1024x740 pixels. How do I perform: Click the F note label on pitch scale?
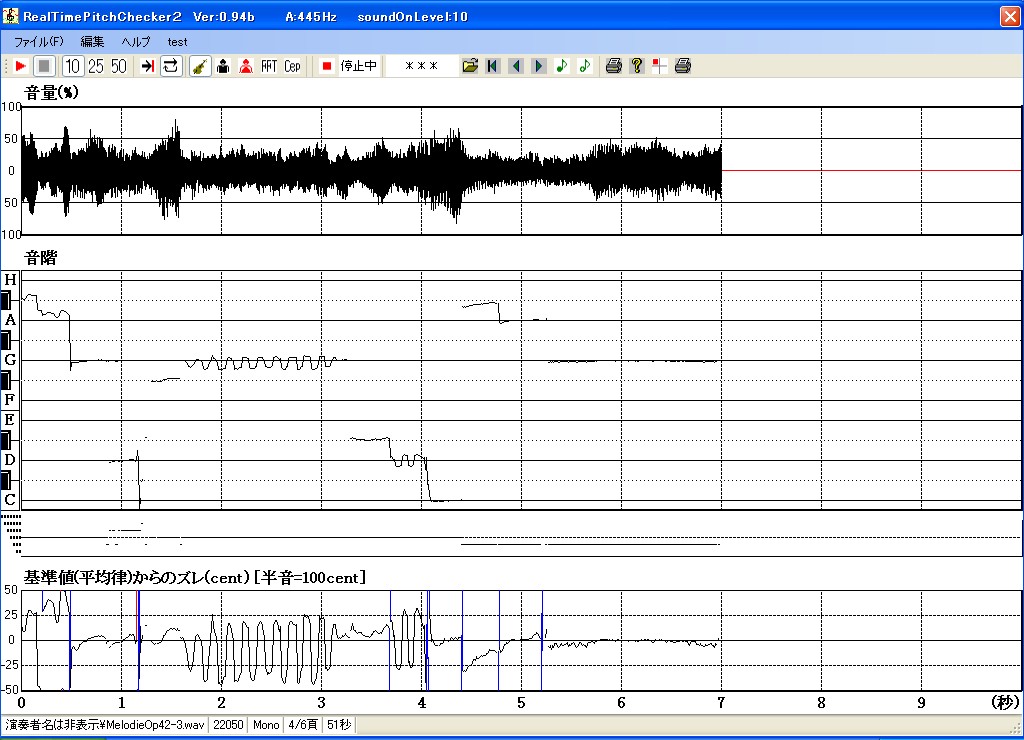pyautogui.click(x=10, y=400)
